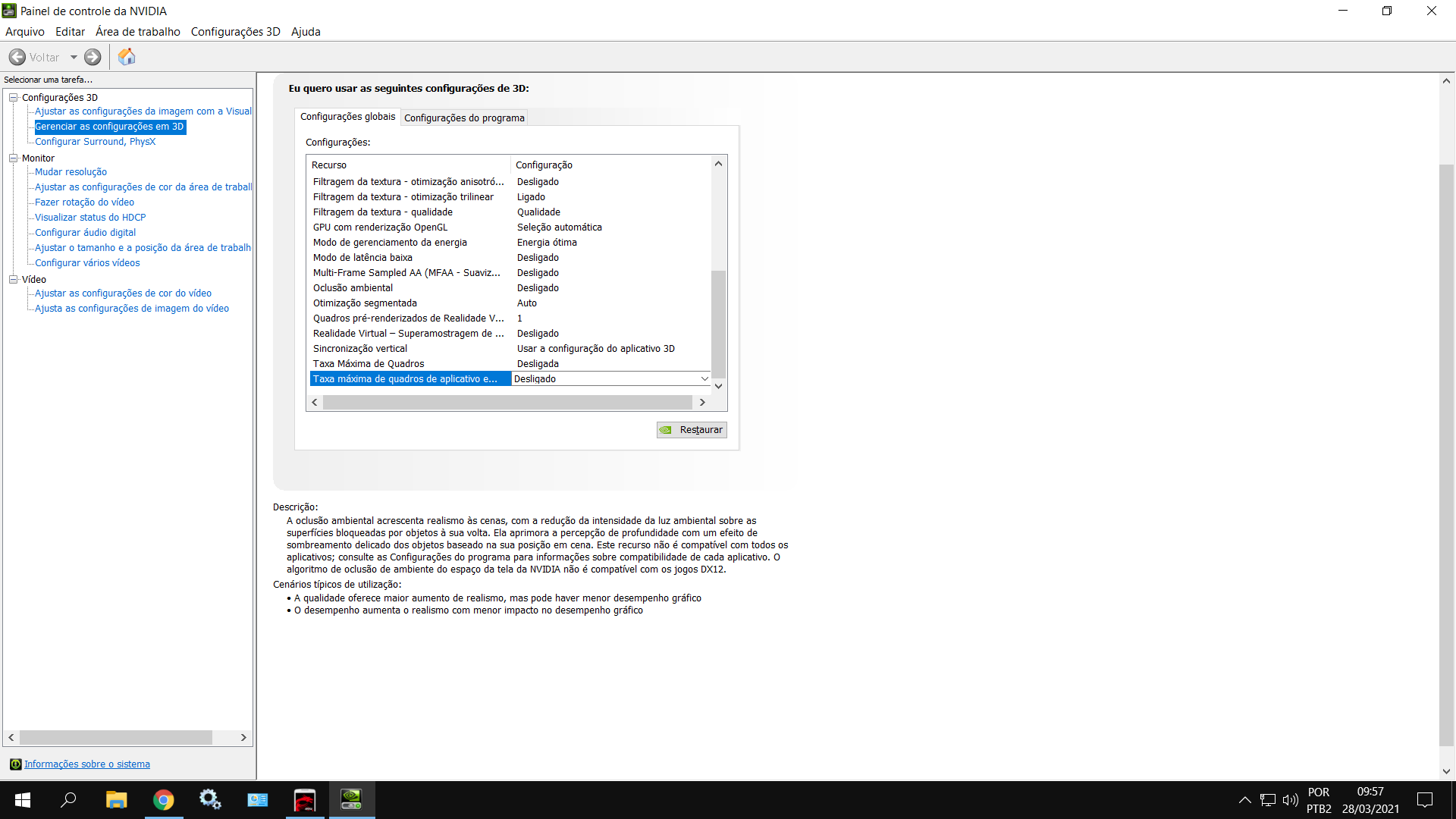Open the Arquivo menu
Screen dimensions: 1456x819
[x=25, y=32]
